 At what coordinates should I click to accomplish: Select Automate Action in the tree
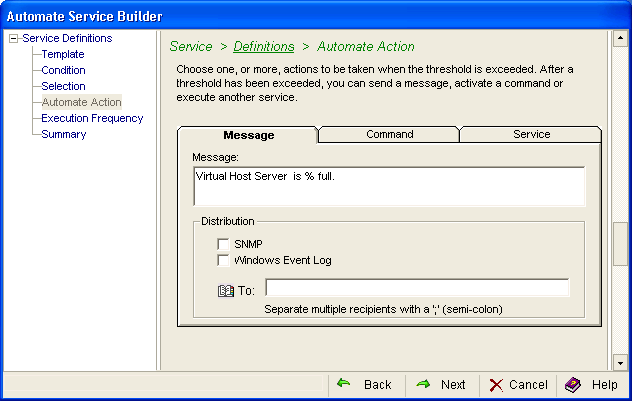pyautogui.click(x=81, y=102)
